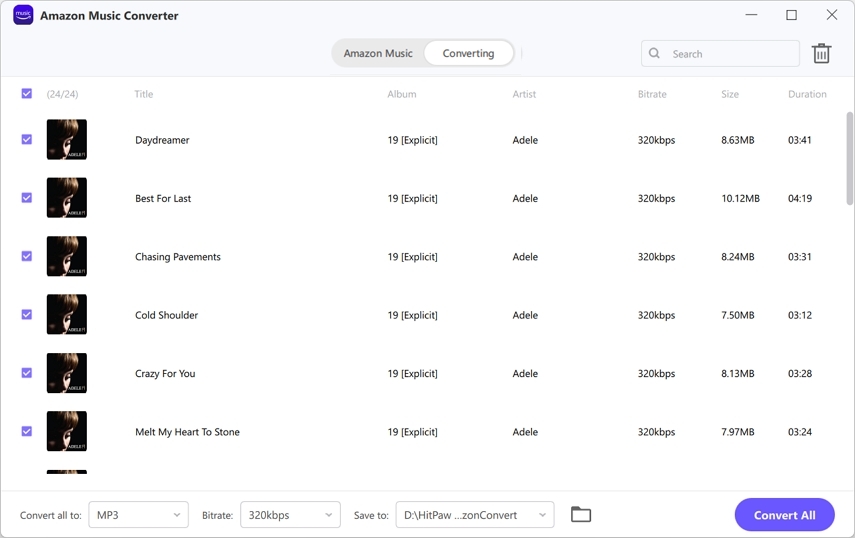Click the 8.63MB size value
The height and width of the screenshot is (538, 855).
click(x=738, y=140)
